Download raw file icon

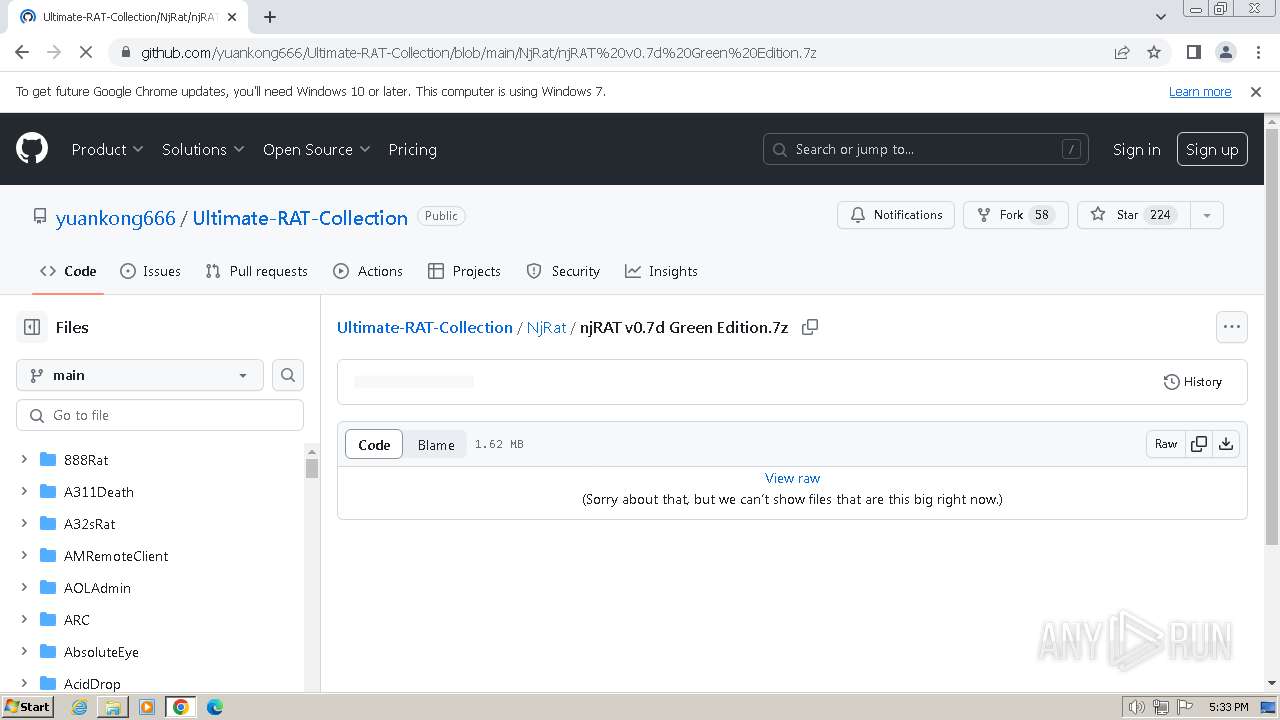(1226, 444)
